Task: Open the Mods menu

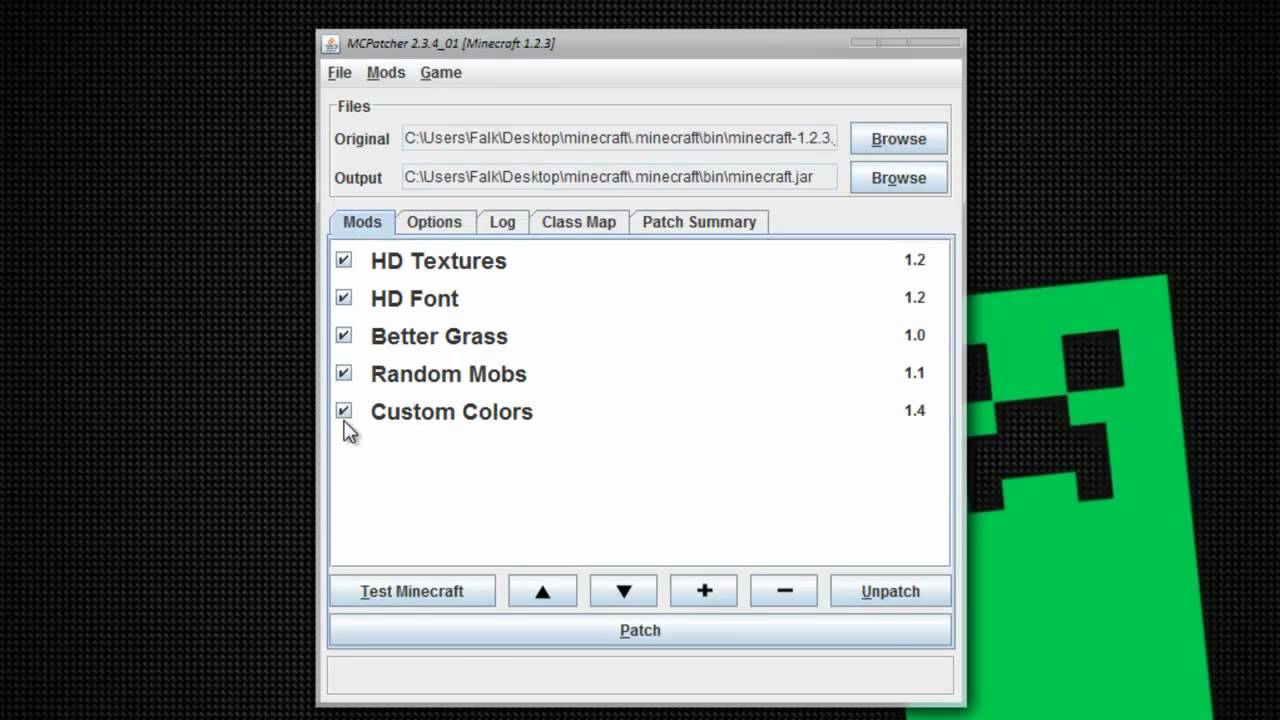Action: [x=386, y=73]
